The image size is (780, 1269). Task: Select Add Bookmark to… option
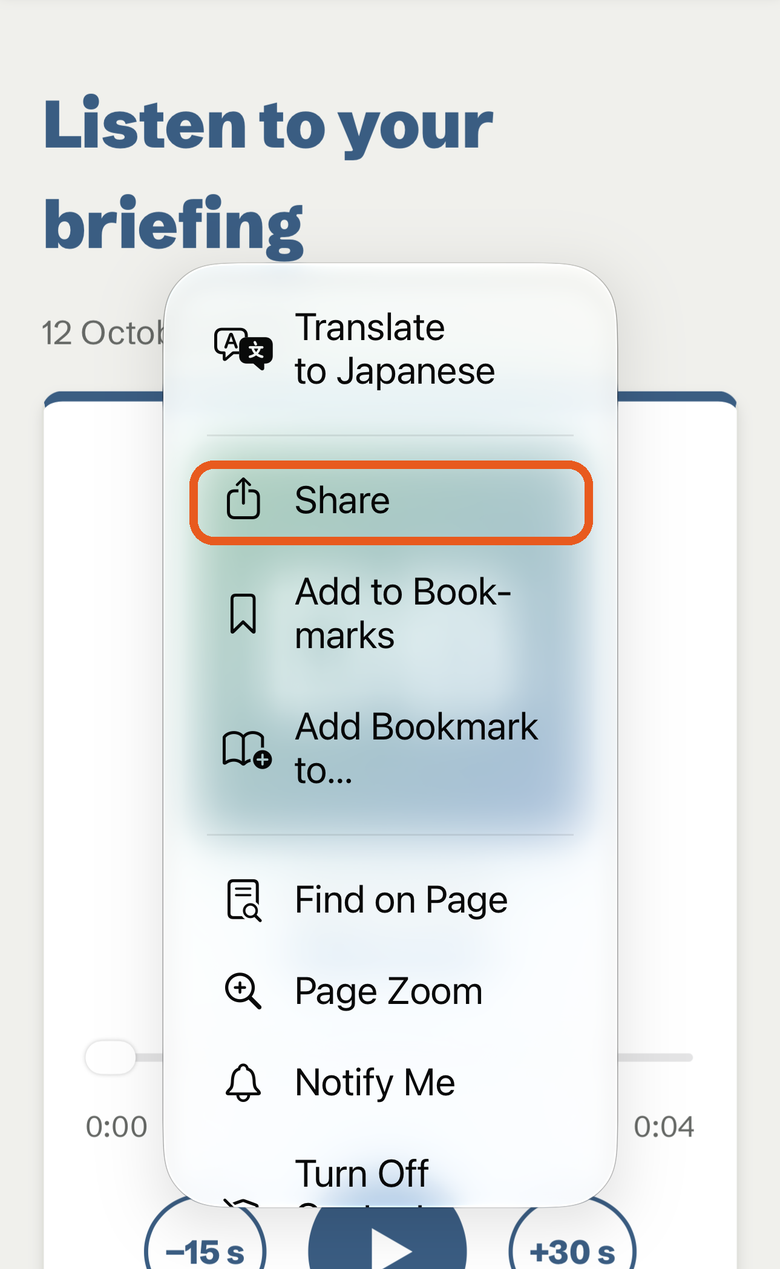(390, 749)
